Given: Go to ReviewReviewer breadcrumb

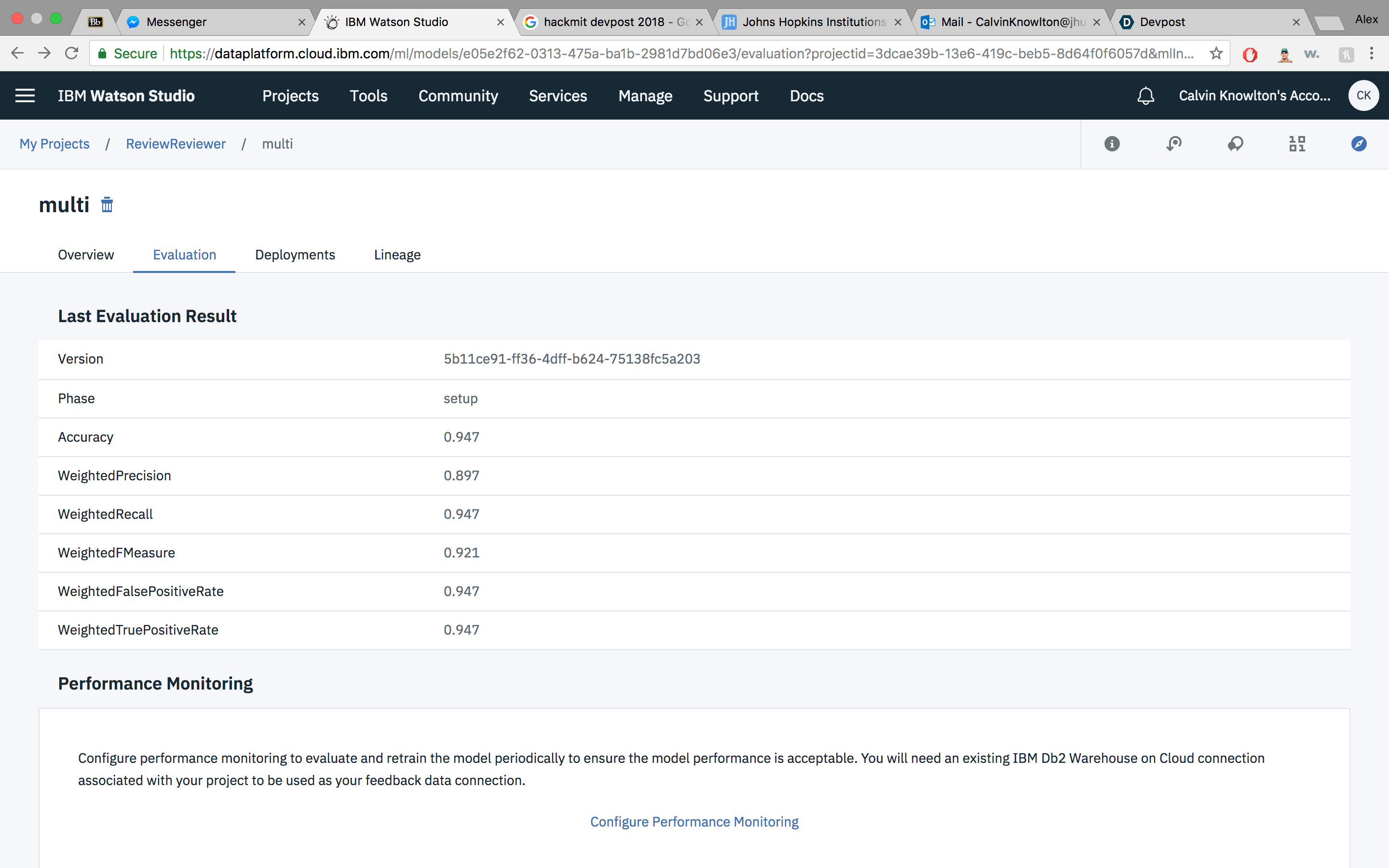Looking at the screenshot, I should click(x=176, y=144).
